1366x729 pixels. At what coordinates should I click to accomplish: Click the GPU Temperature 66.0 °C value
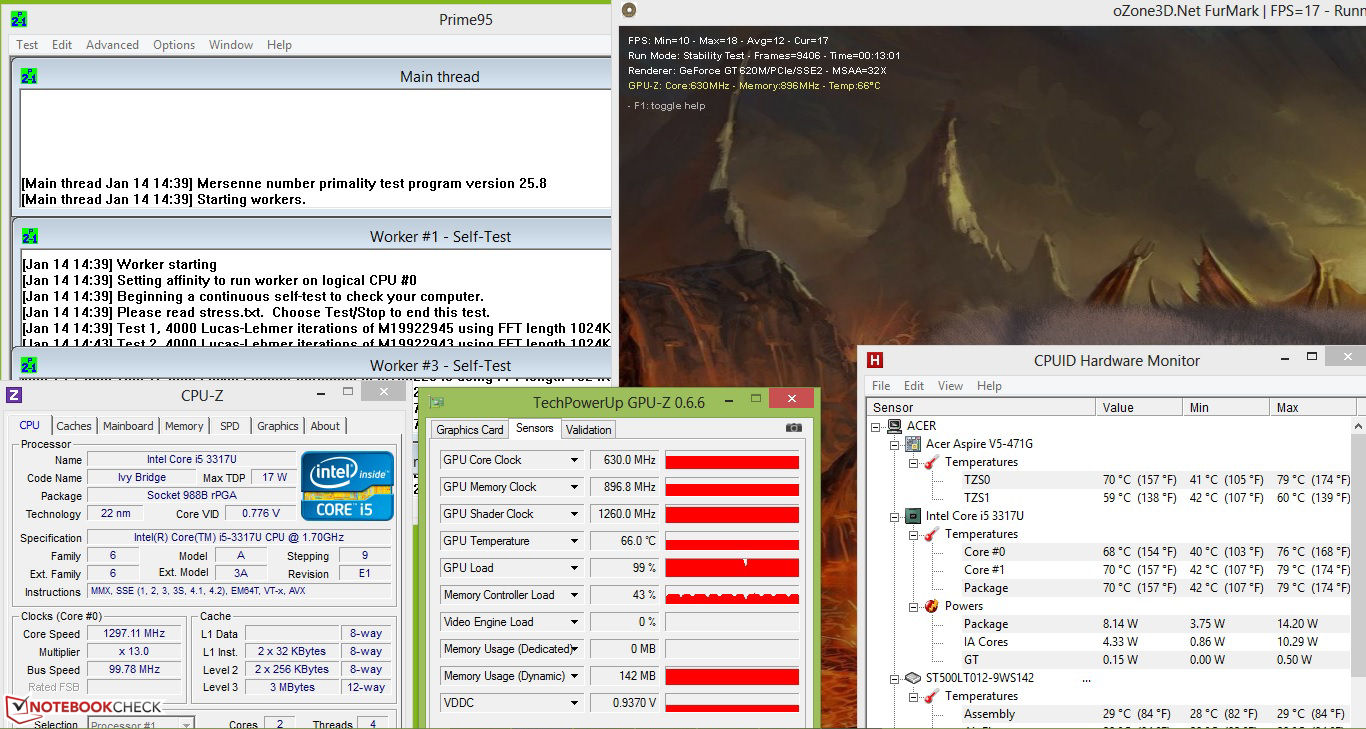[x=624, y=541]
